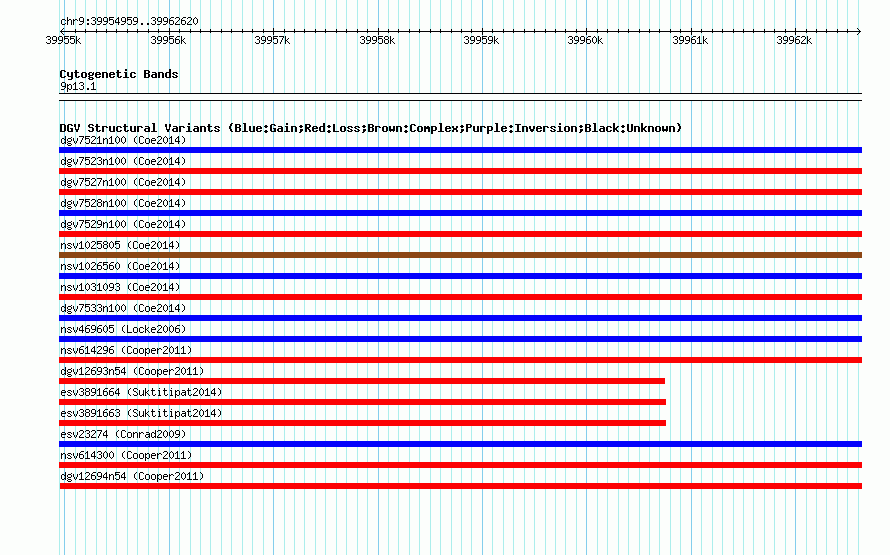This screenshot has height=555, width=890.
Task: Click the nsv1025805 (Coe2014) label
Action: pyautogui.click(x=120, y=245)
